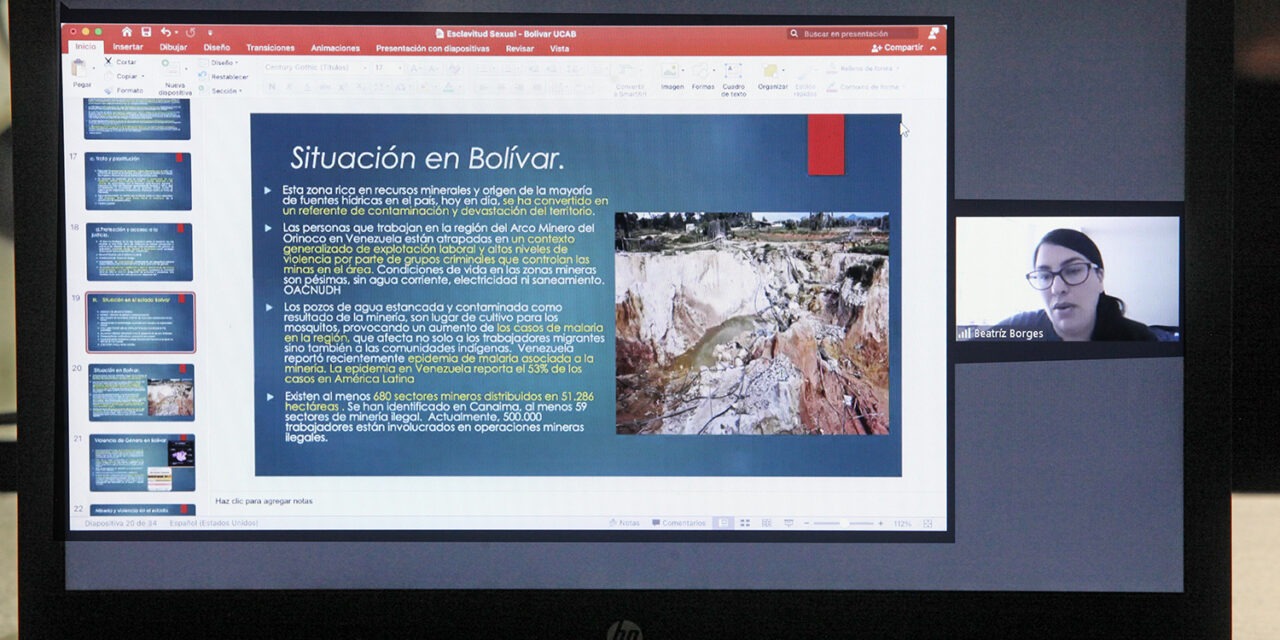Open the Formas shapes gallery
The height and width of the screenshot is (640, 1280).
click(x=703, y=77)
